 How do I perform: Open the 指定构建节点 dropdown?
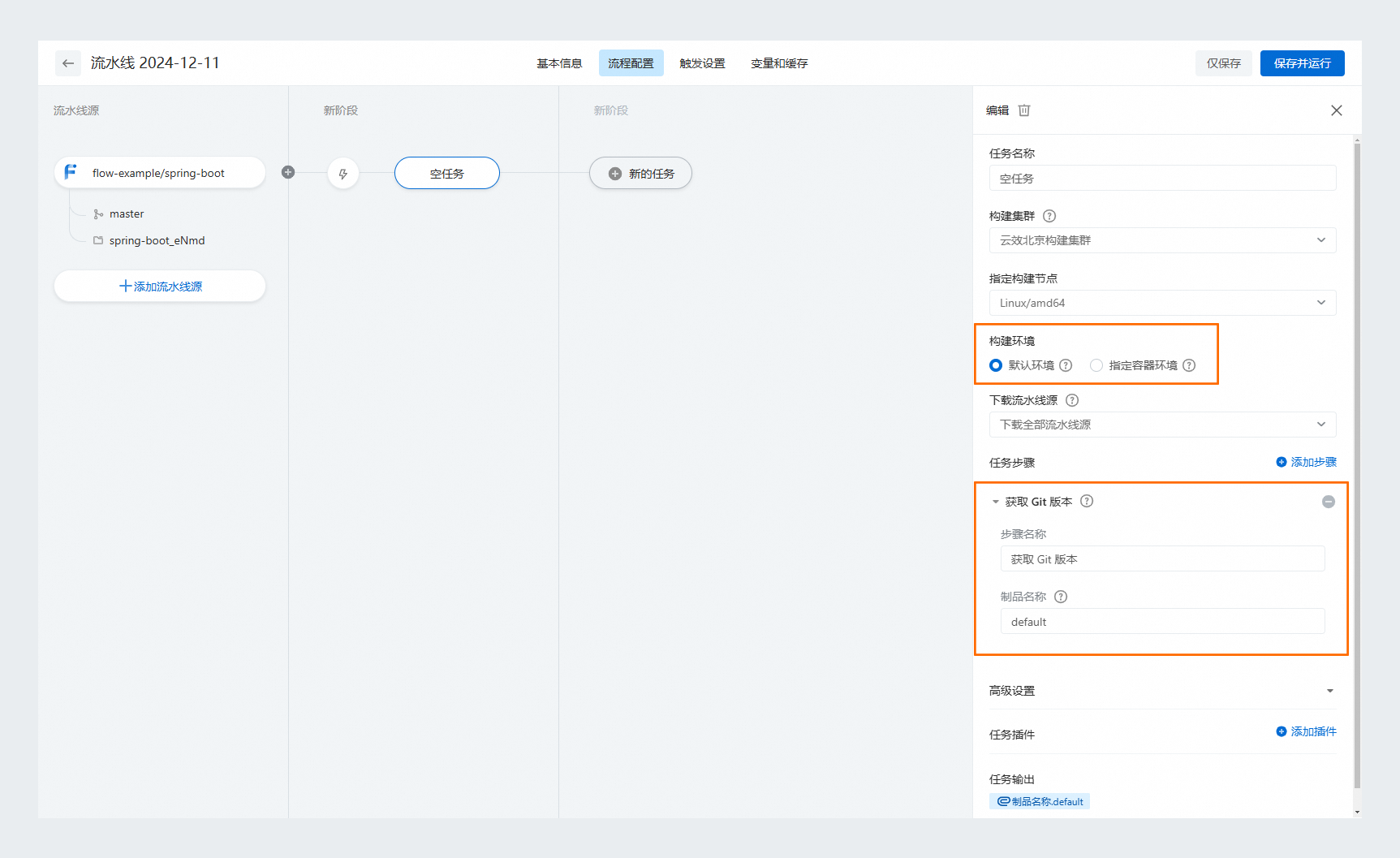[1162, 303]
